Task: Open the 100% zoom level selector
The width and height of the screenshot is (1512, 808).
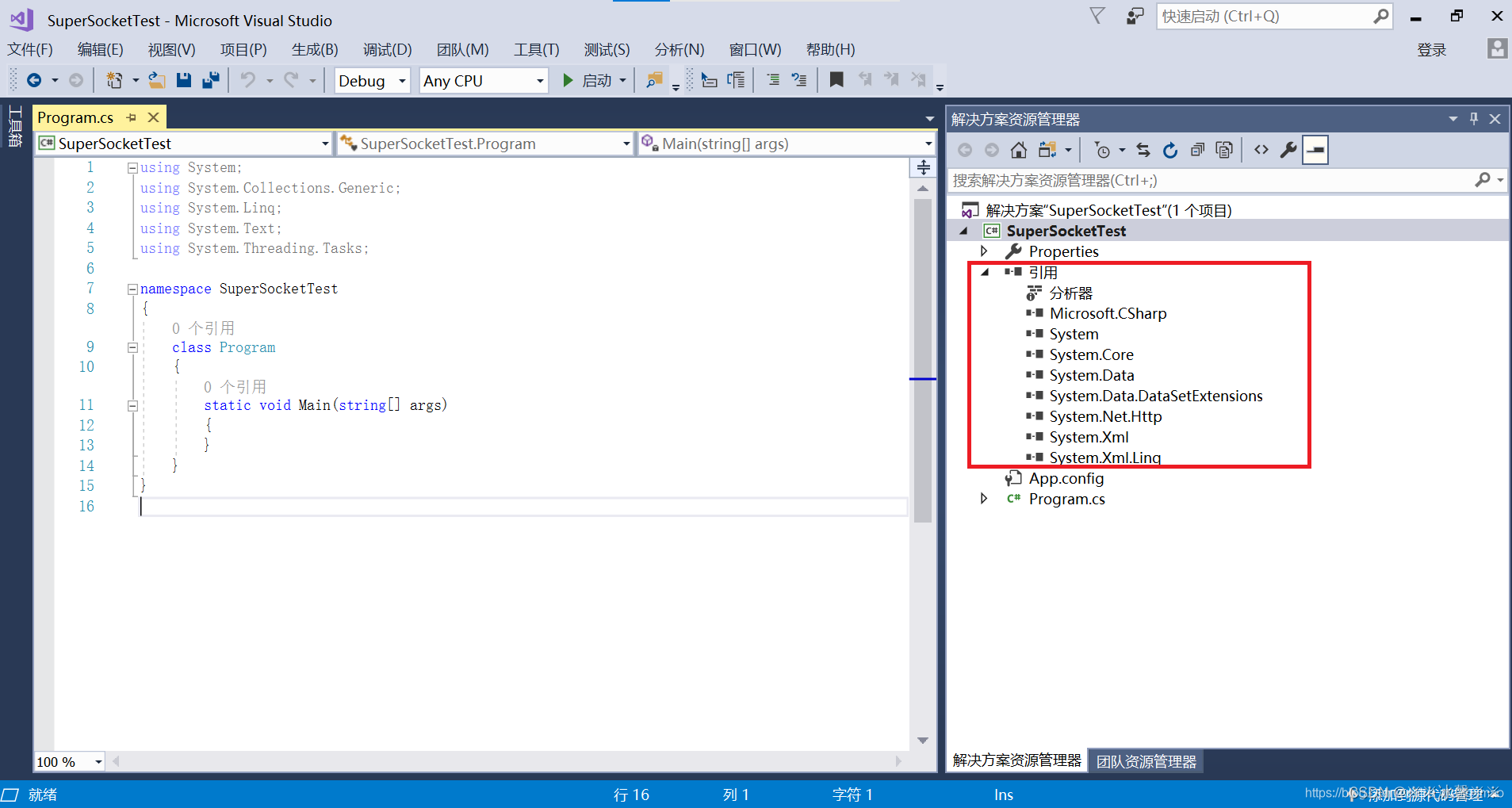Action: pos(67,761)
